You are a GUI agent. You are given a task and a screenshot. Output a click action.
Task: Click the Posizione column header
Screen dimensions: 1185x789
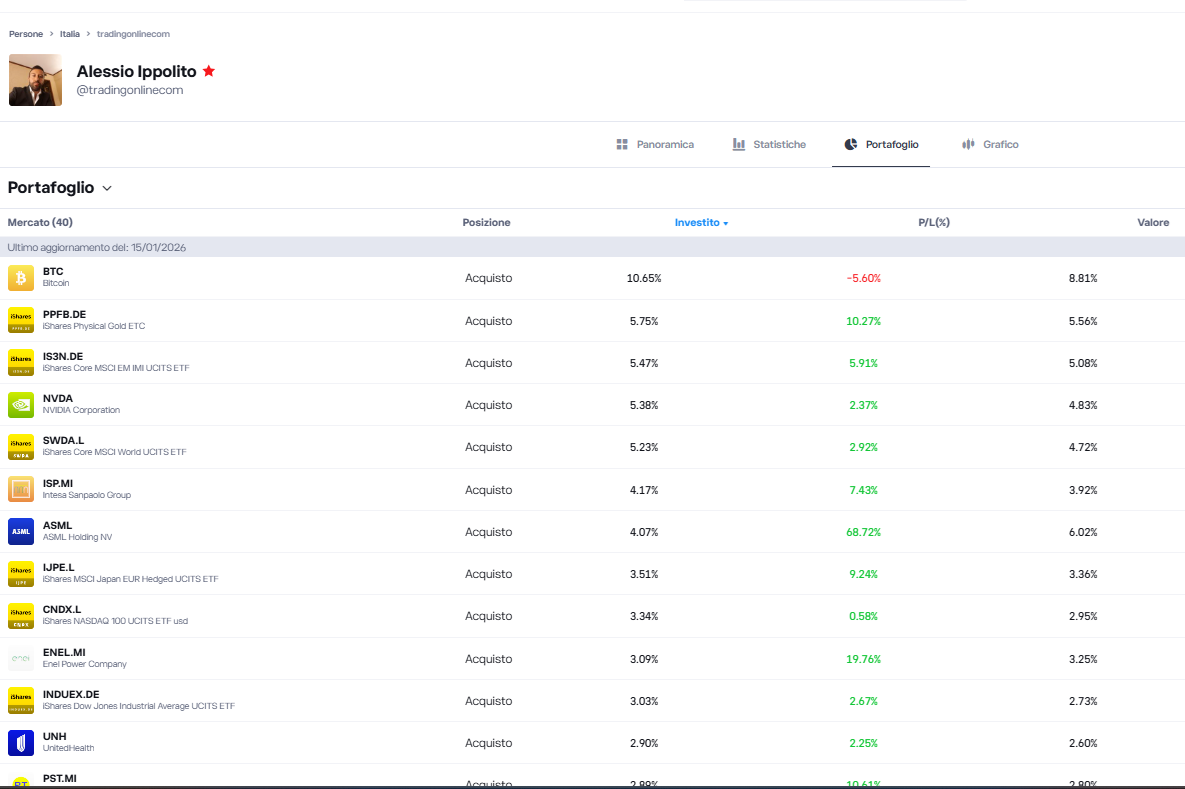coord(486,222)
